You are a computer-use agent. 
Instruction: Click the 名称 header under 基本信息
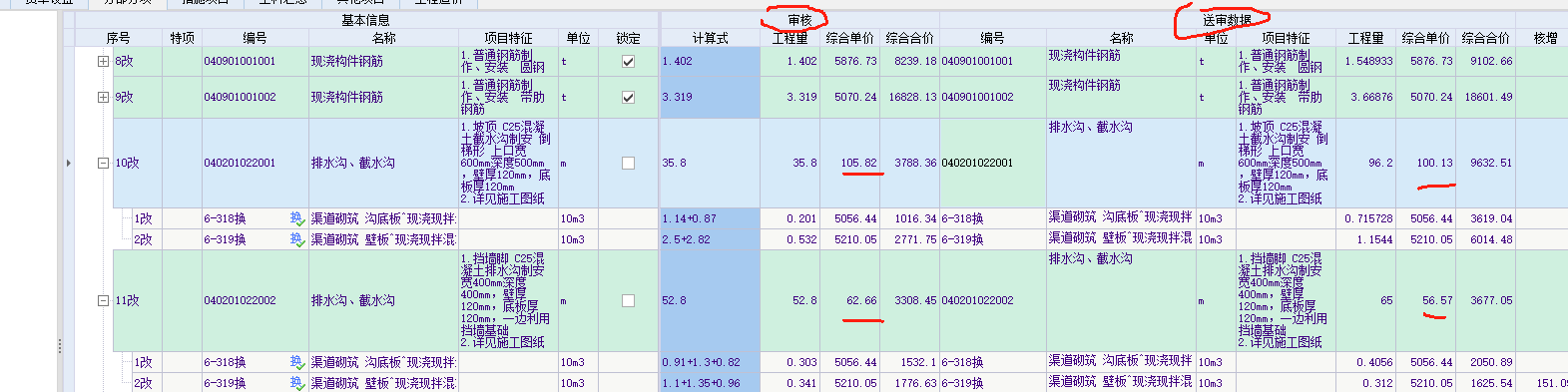click(x=383, y=38)
